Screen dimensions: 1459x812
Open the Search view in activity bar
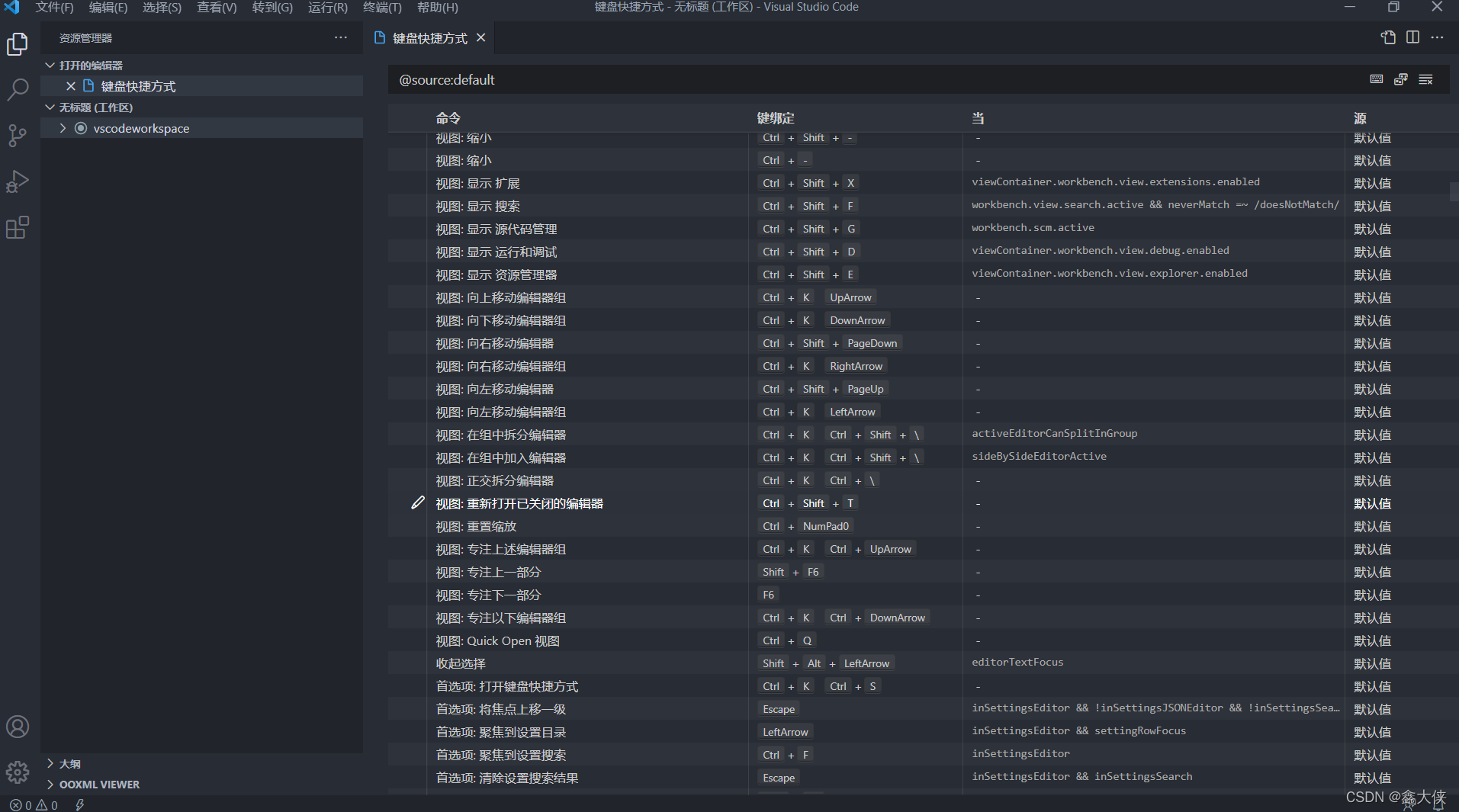[x=18, y=90]
